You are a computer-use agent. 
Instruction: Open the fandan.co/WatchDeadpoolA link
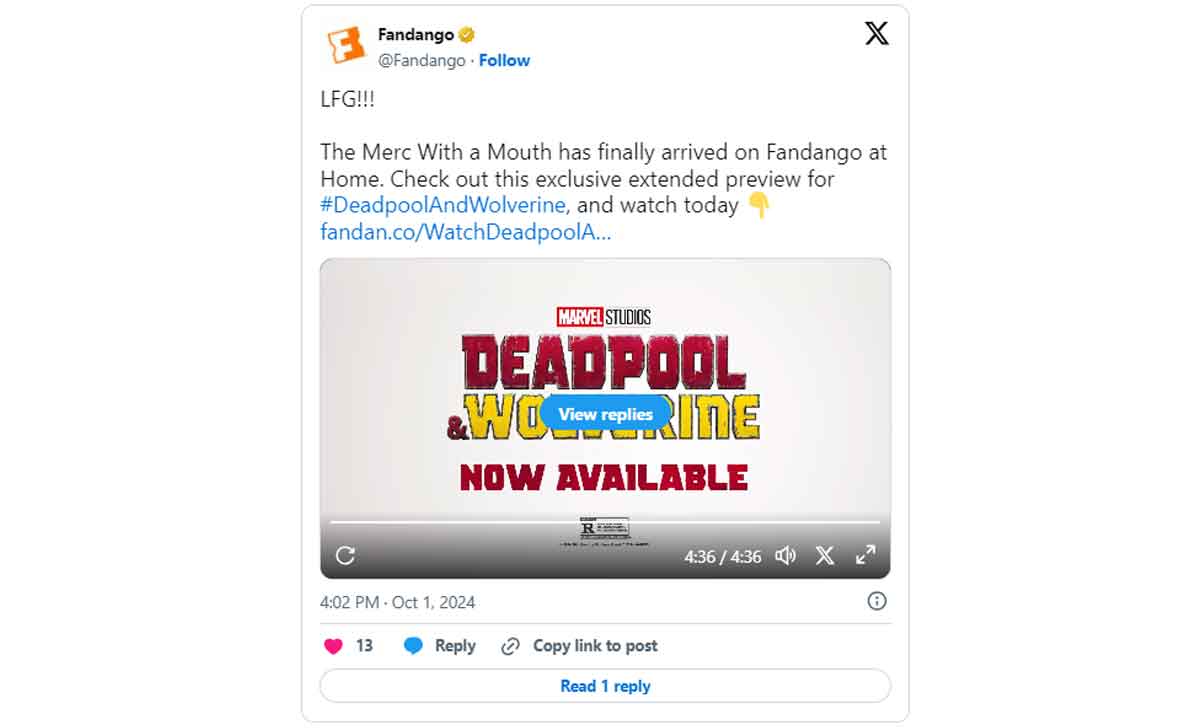click(x=465, y=232)
